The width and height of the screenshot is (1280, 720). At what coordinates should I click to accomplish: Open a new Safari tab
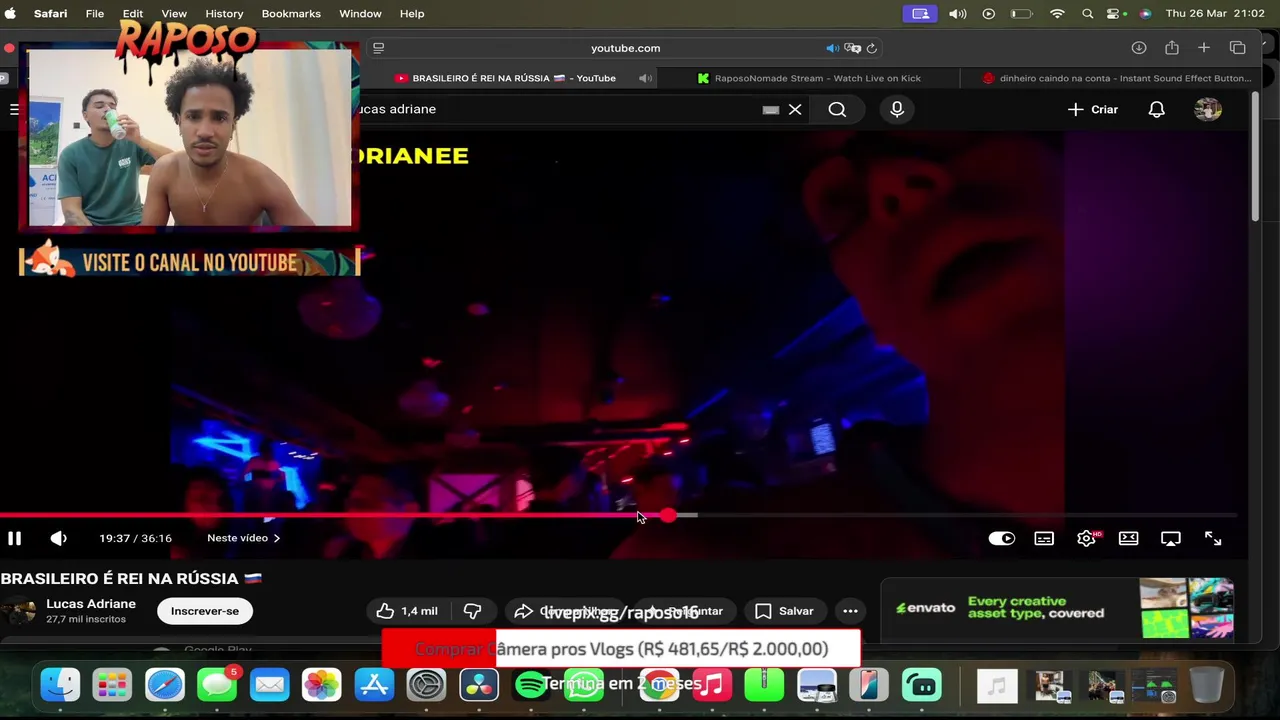pyautogui.click(x=1204, y=48)
